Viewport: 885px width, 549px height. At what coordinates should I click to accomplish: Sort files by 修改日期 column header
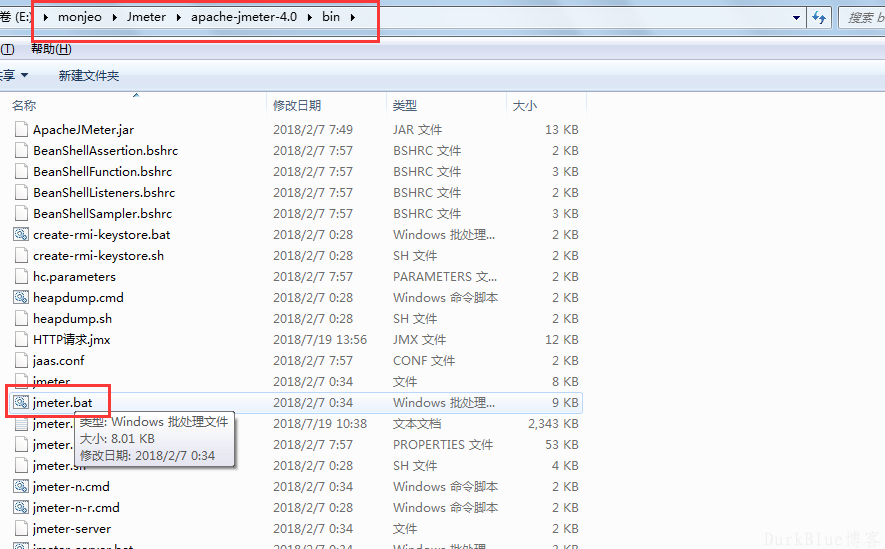[x=297, y=106]
